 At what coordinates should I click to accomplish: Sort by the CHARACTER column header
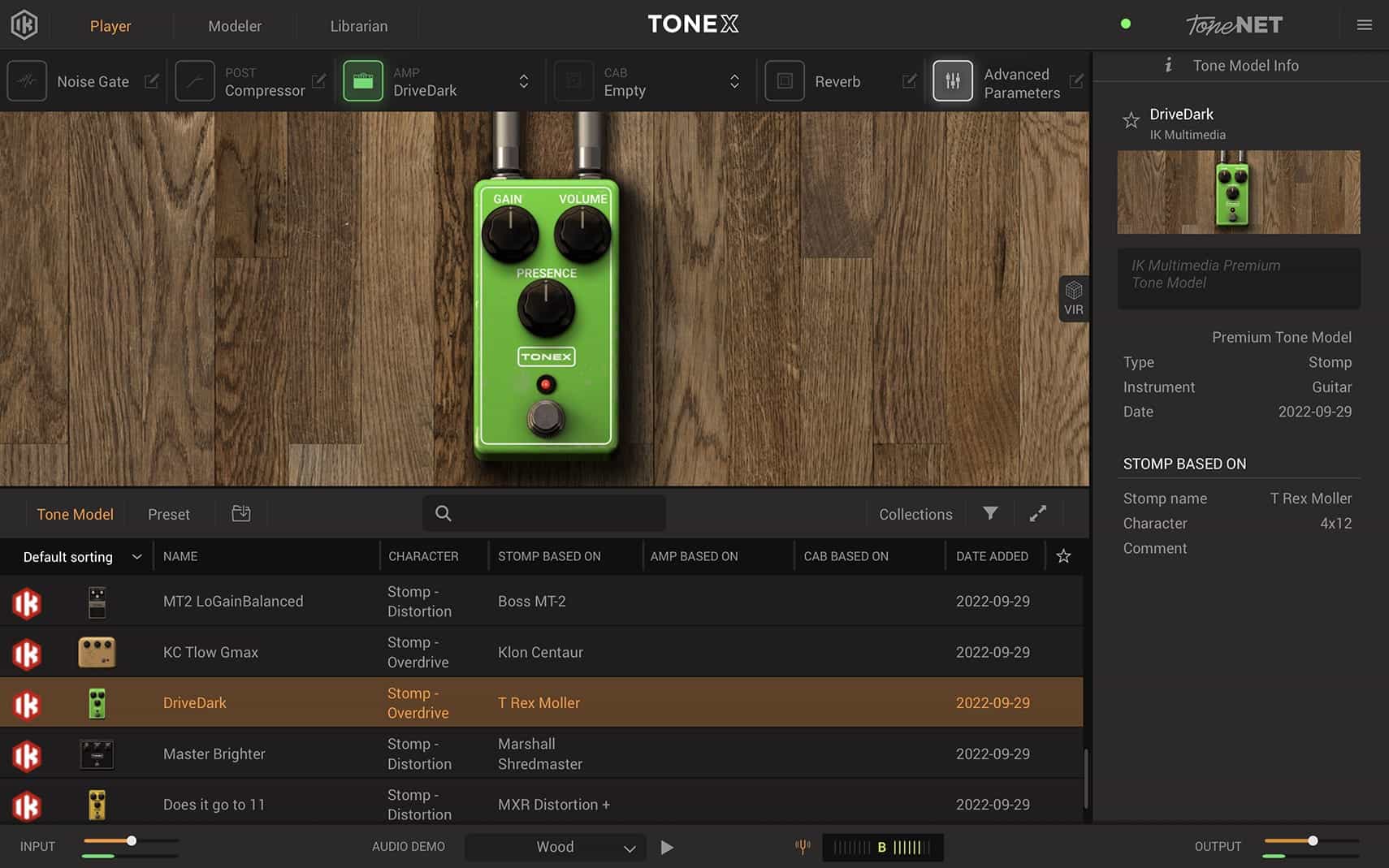point(423,556)
